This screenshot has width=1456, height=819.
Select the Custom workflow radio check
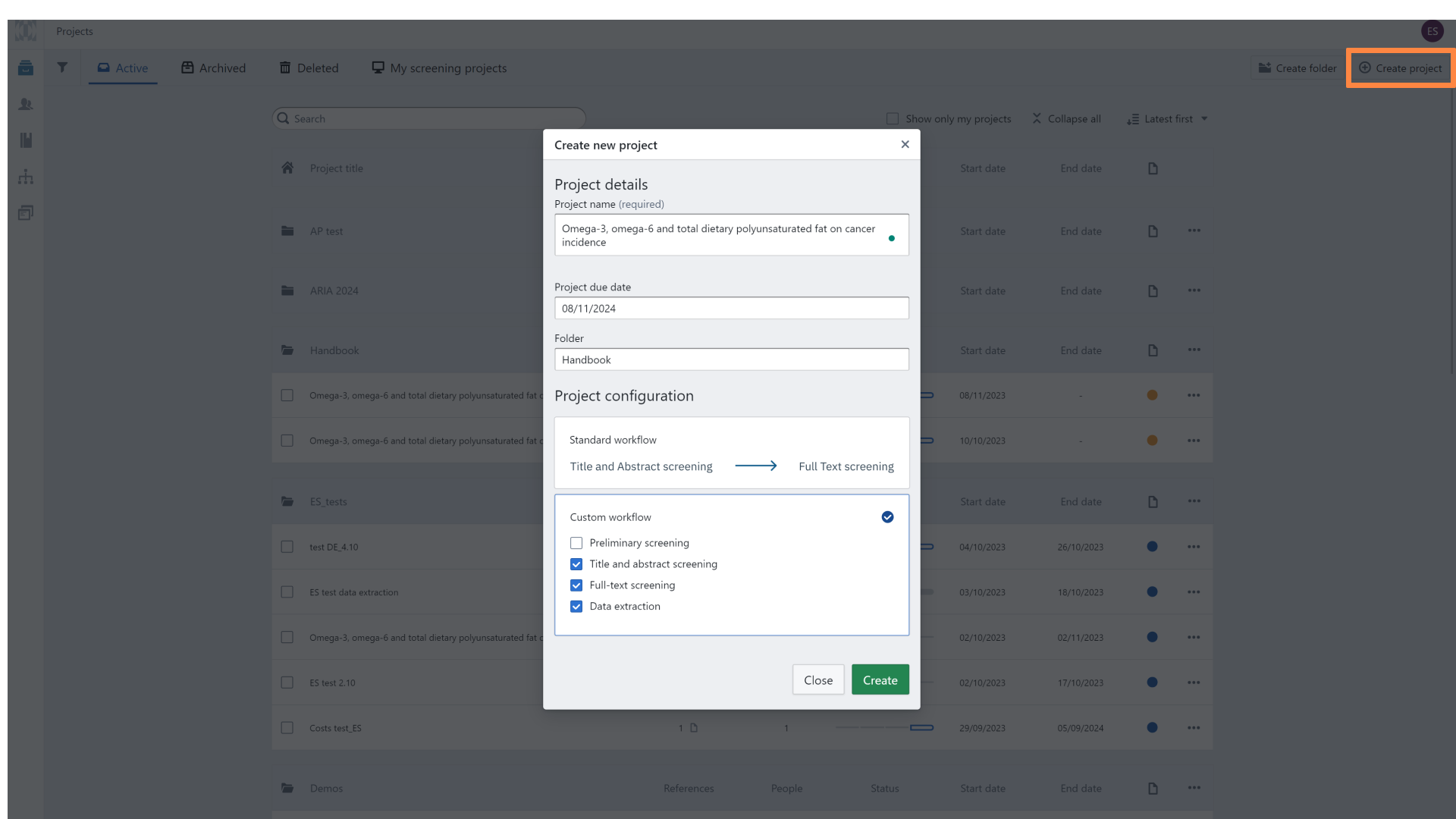coord(887,517)
